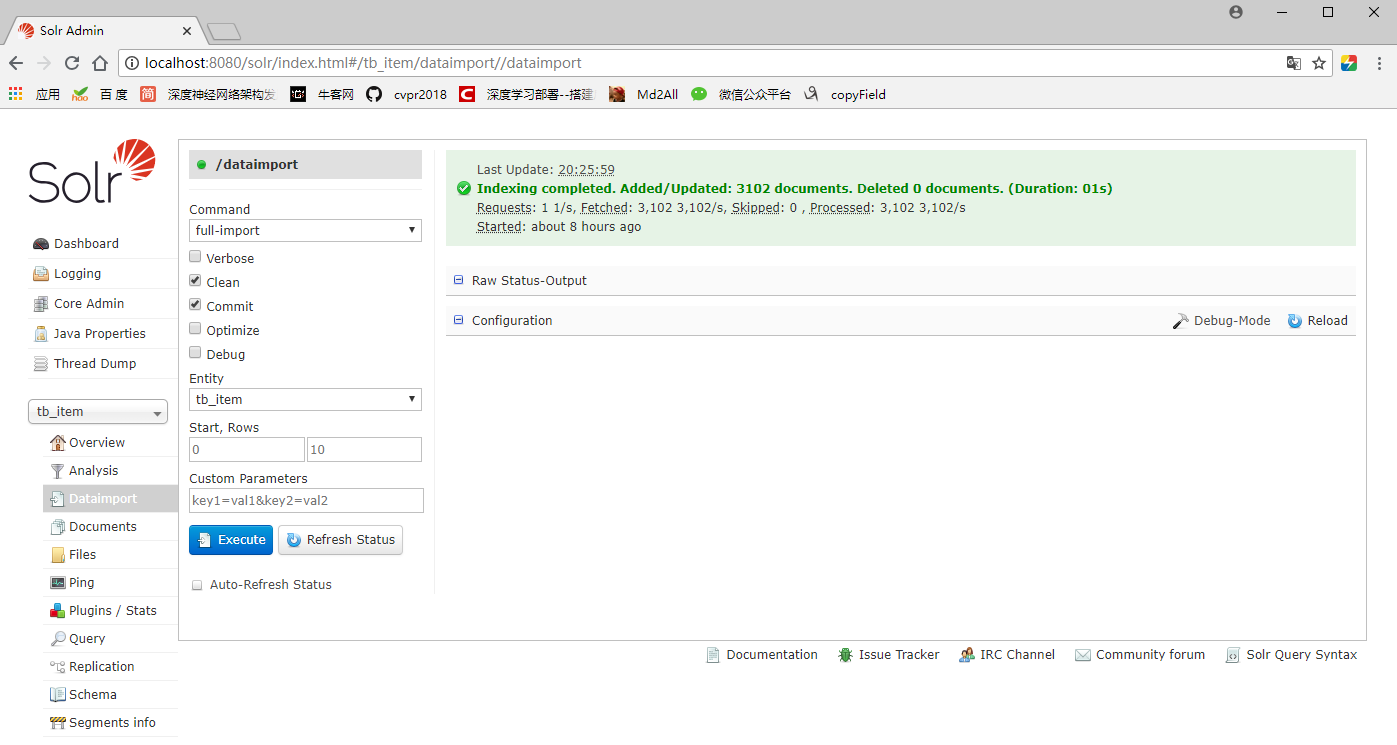
Task: Click the Core Admin server icon
Action: pos(41,304)
